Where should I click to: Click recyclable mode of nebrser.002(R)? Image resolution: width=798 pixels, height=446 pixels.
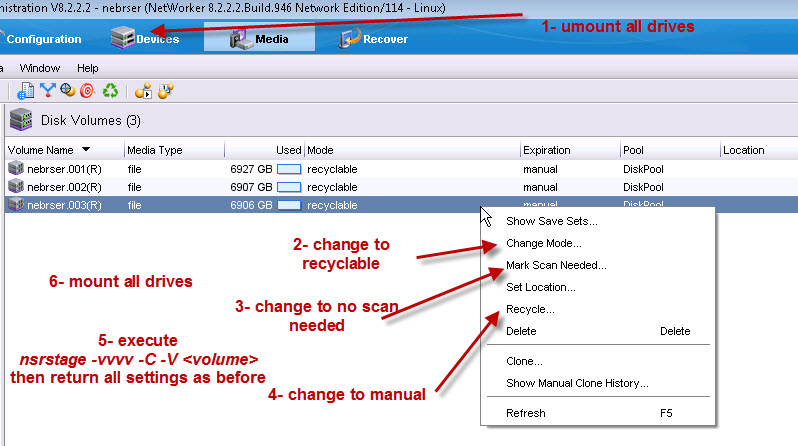[x=332, y=187]
